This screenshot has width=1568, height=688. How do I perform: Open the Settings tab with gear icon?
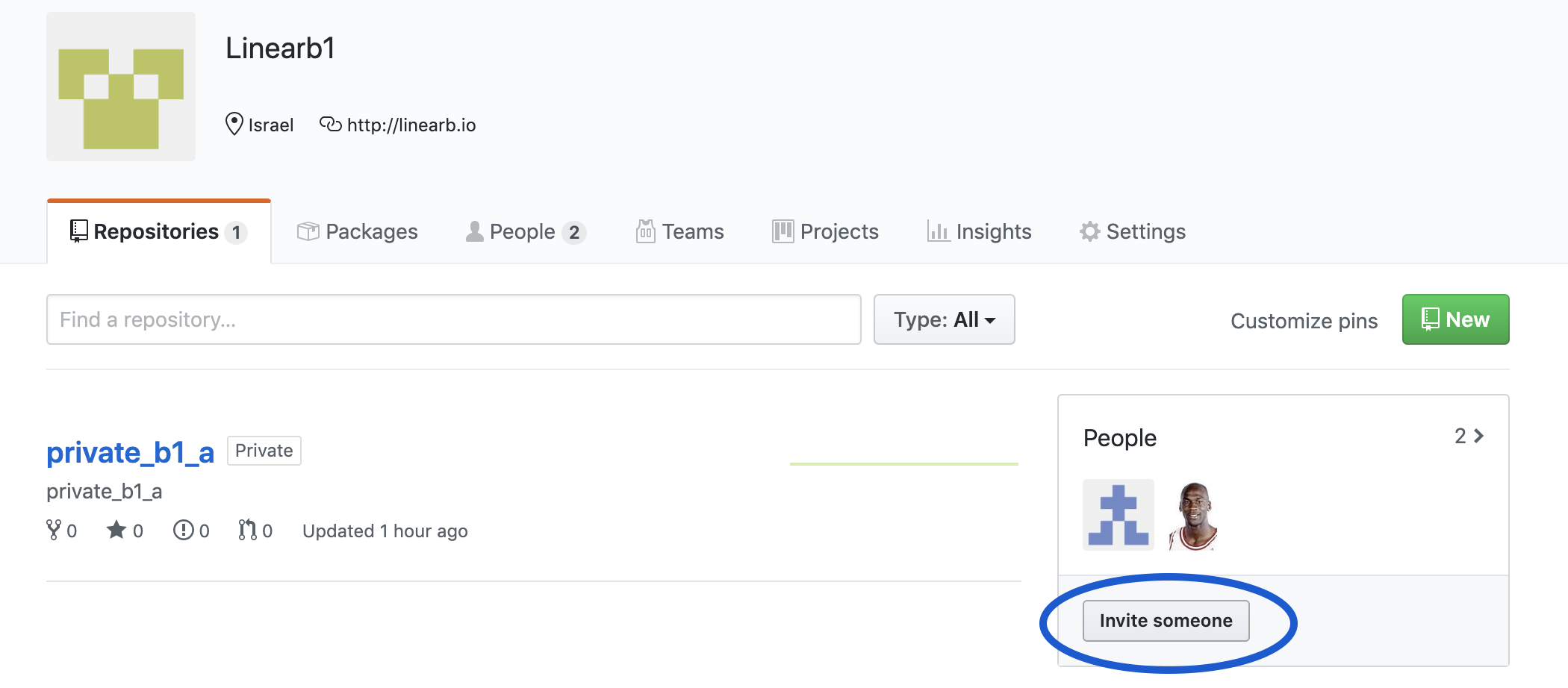click(x=1132, y=231)
